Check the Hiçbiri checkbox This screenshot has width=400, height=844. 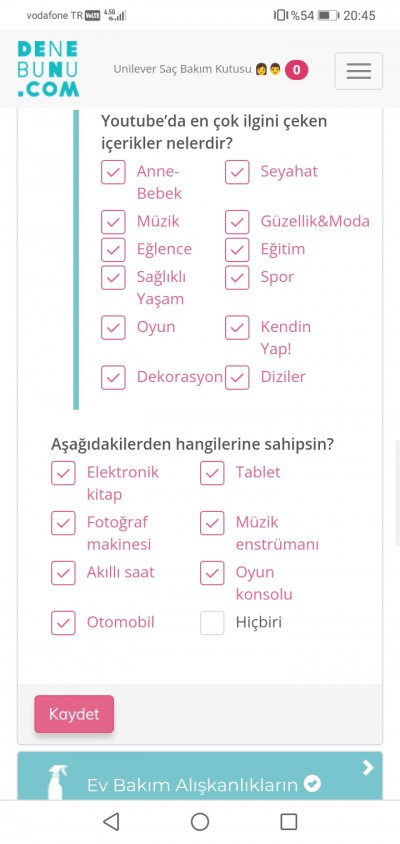click(212, 623)
